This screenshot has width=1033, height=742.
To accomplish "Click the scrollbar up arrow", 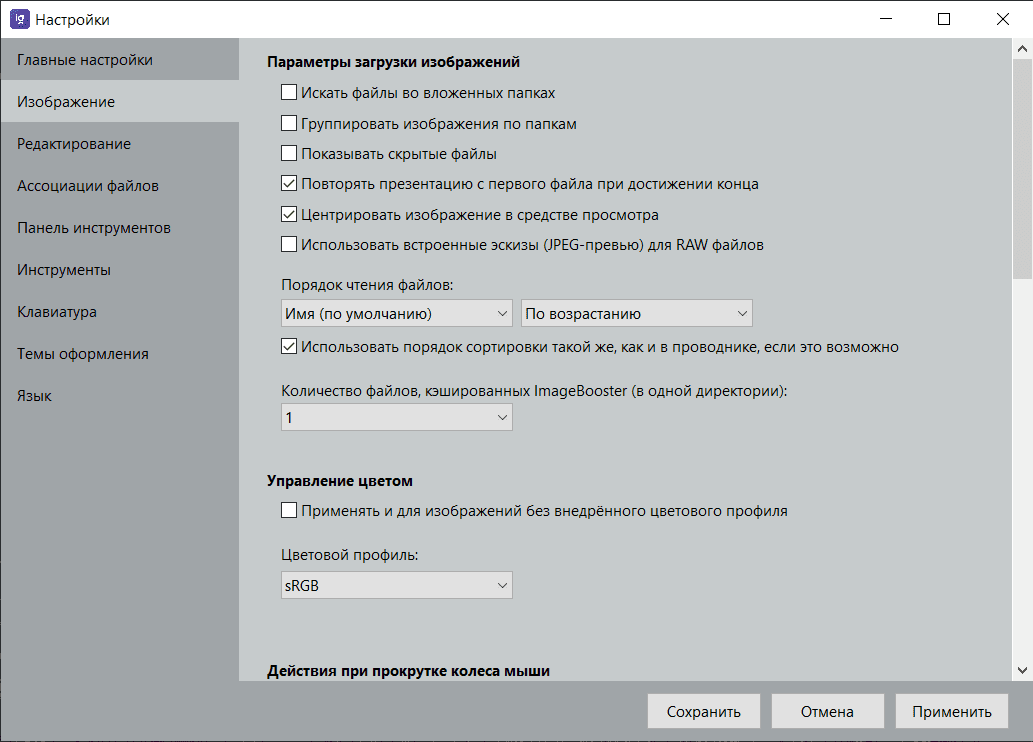I will click(x=1023, y=49).
